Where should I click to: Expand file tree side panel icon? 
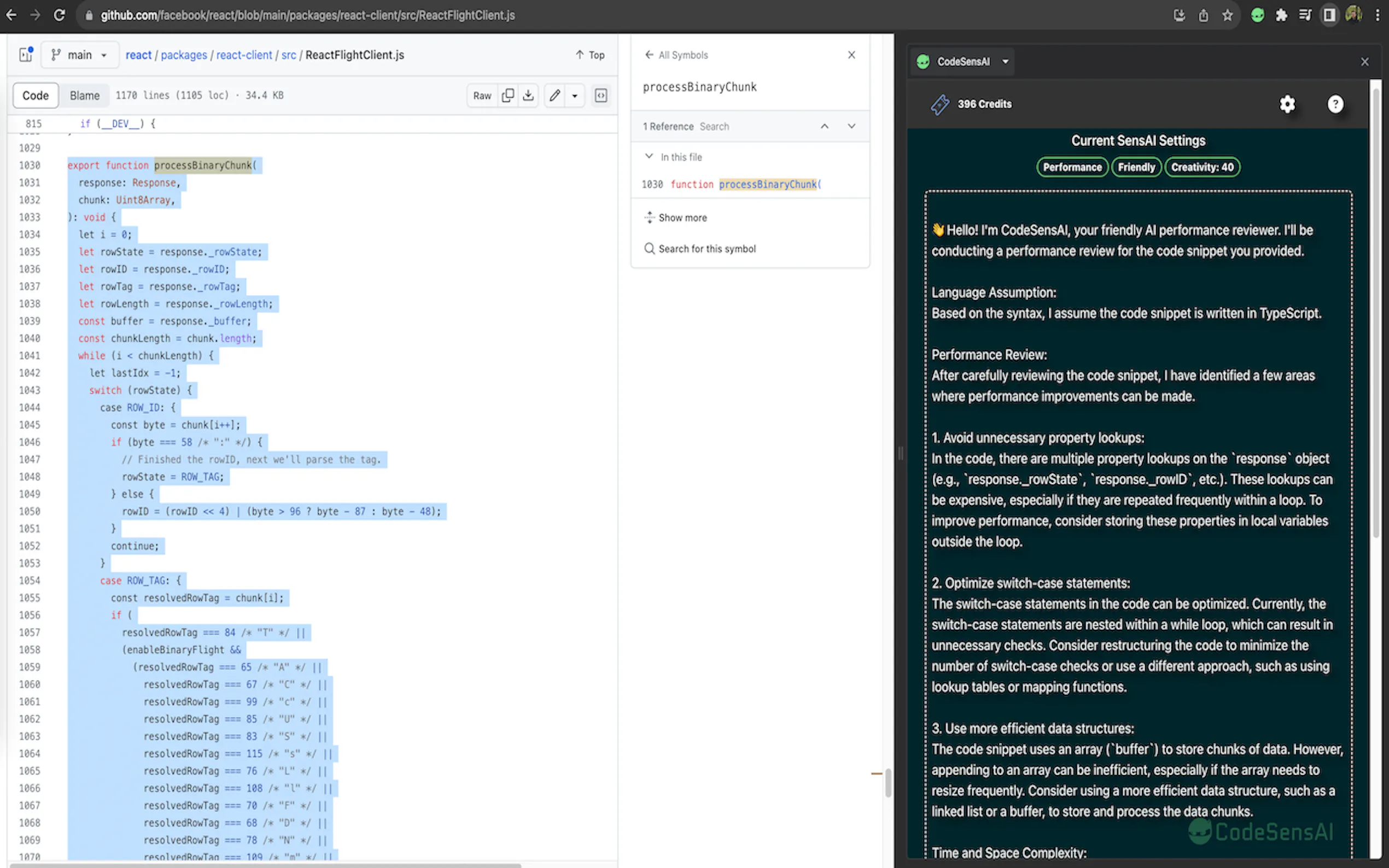(x=26, y=55)
